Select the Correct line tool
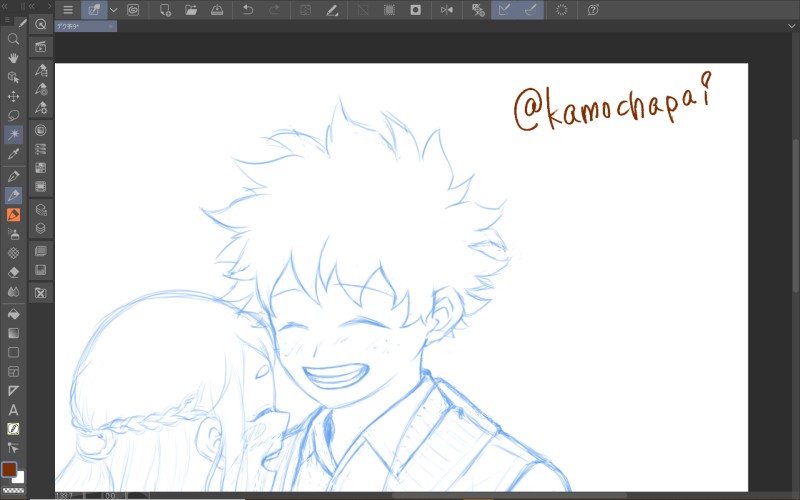 pos(13,448)
